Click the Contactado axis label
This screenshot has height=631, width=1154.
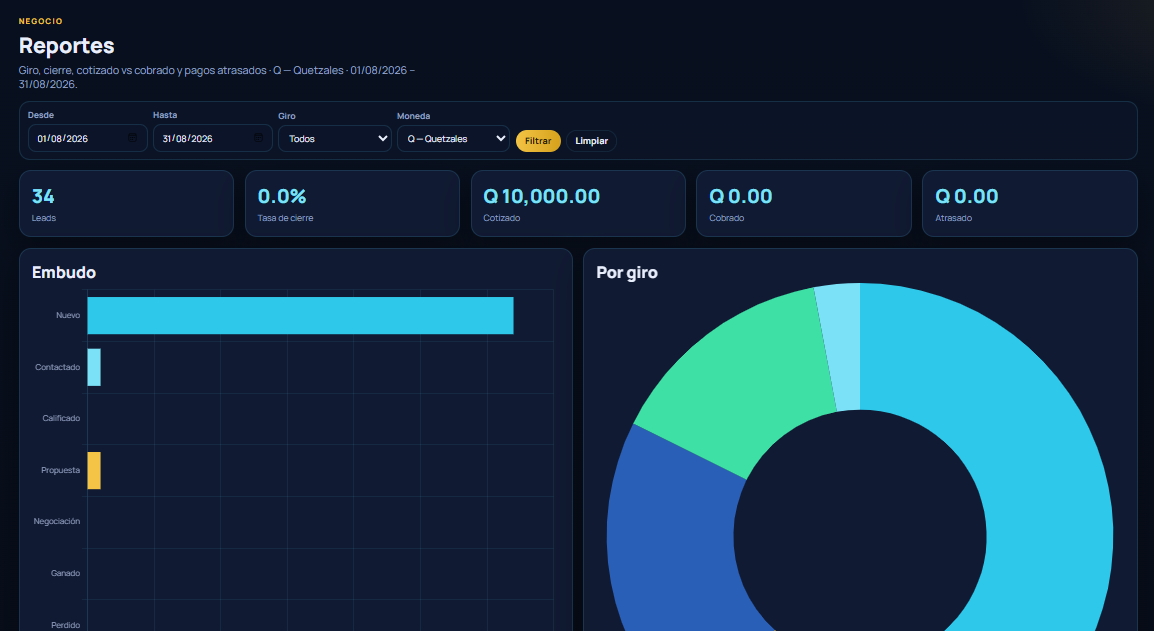coord(57,367)
